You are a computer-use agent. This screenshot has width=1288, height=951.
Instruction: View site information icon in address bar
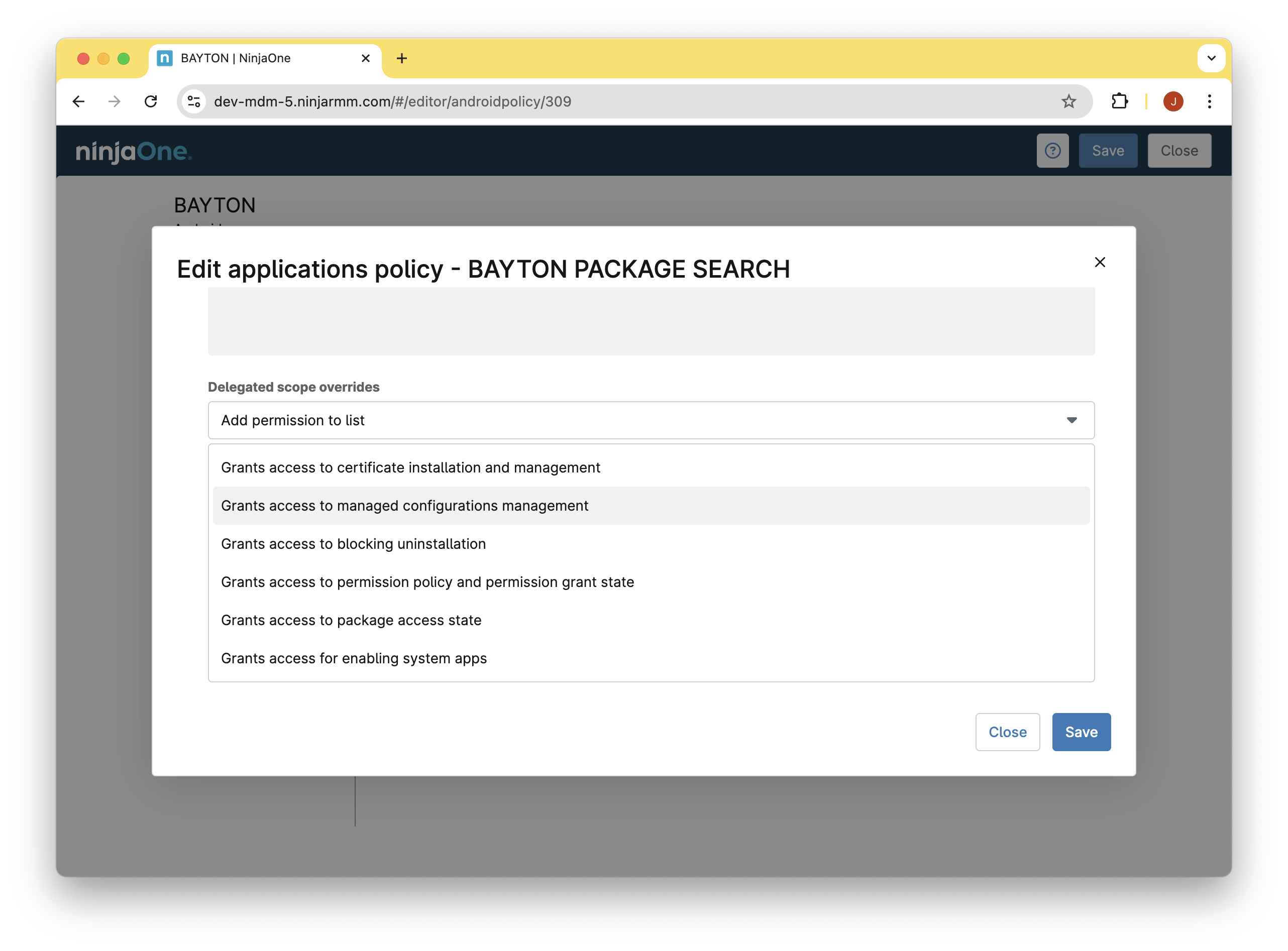(x=194, y=102)
